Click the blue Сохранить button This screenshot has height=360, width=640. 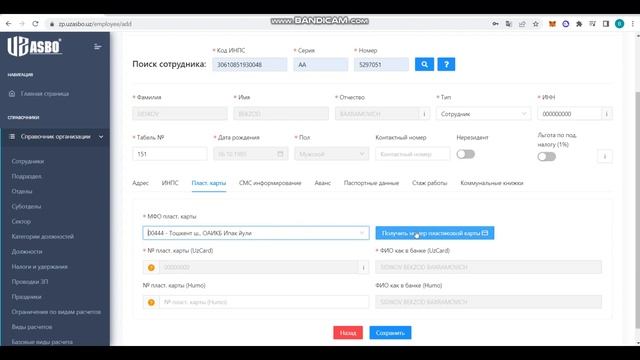[390, 333]
